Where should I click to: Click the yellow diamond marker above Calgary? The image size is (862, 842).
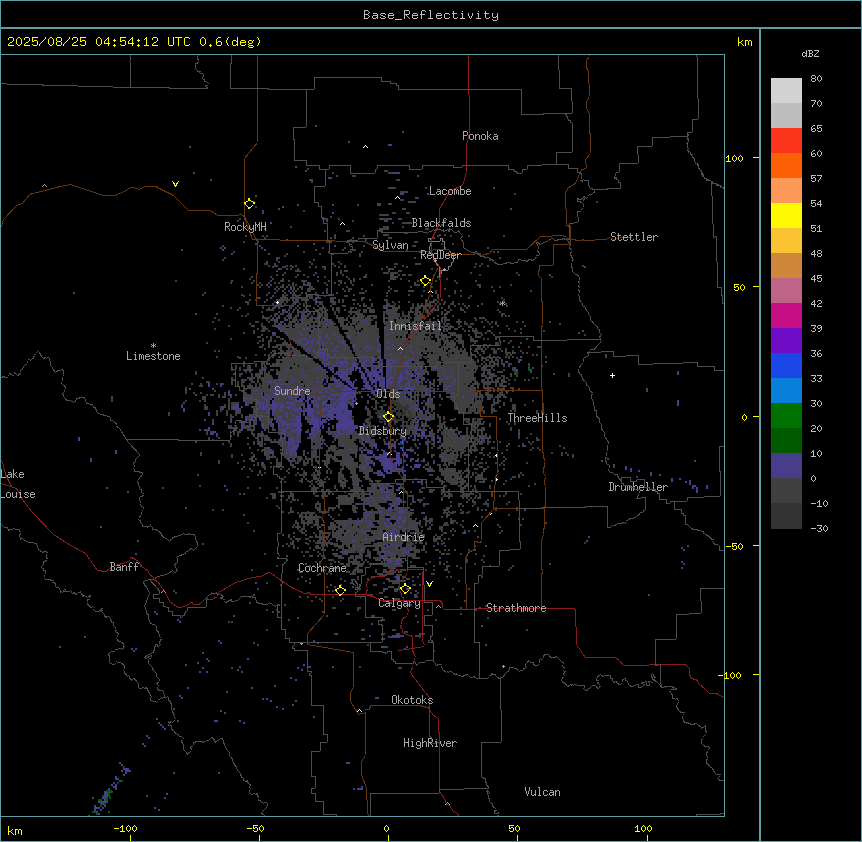coord(405,589)
